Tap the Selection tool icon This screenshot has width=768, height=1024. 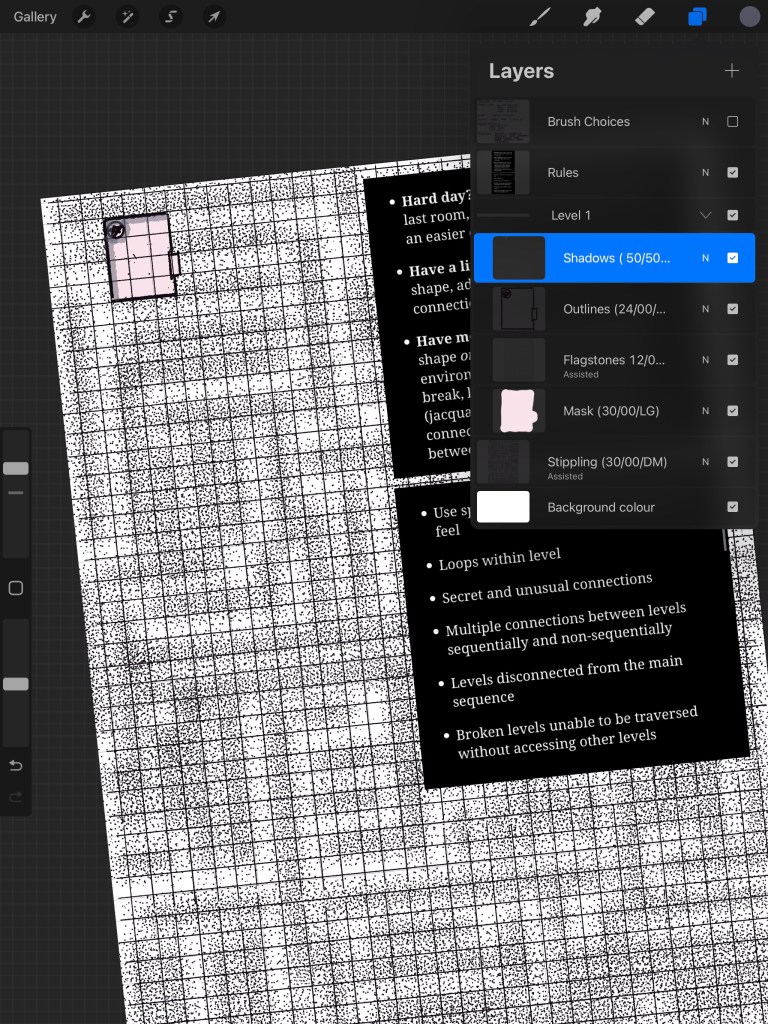(x=171, y=17)
